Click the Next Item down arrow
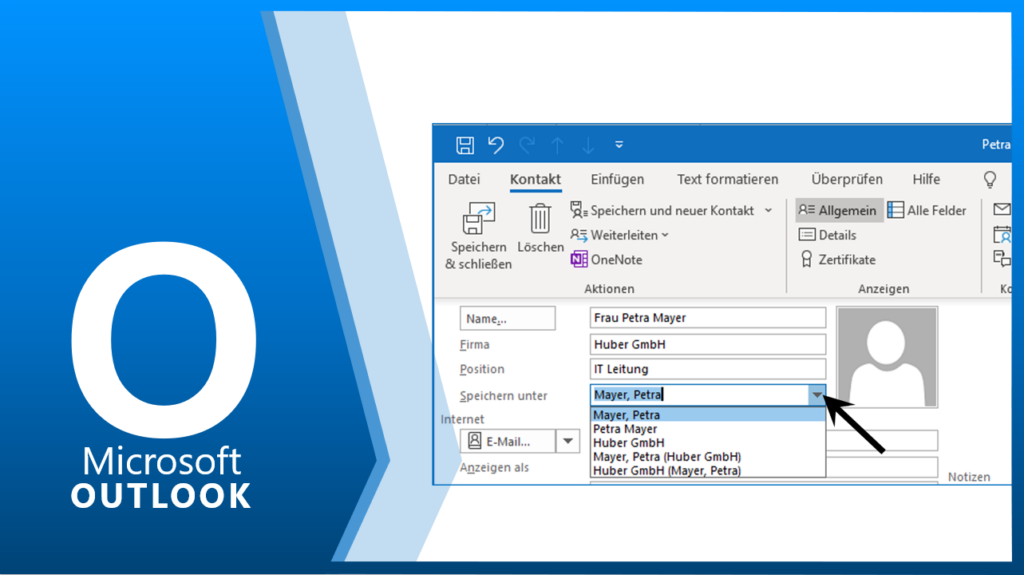 [588, 145]
